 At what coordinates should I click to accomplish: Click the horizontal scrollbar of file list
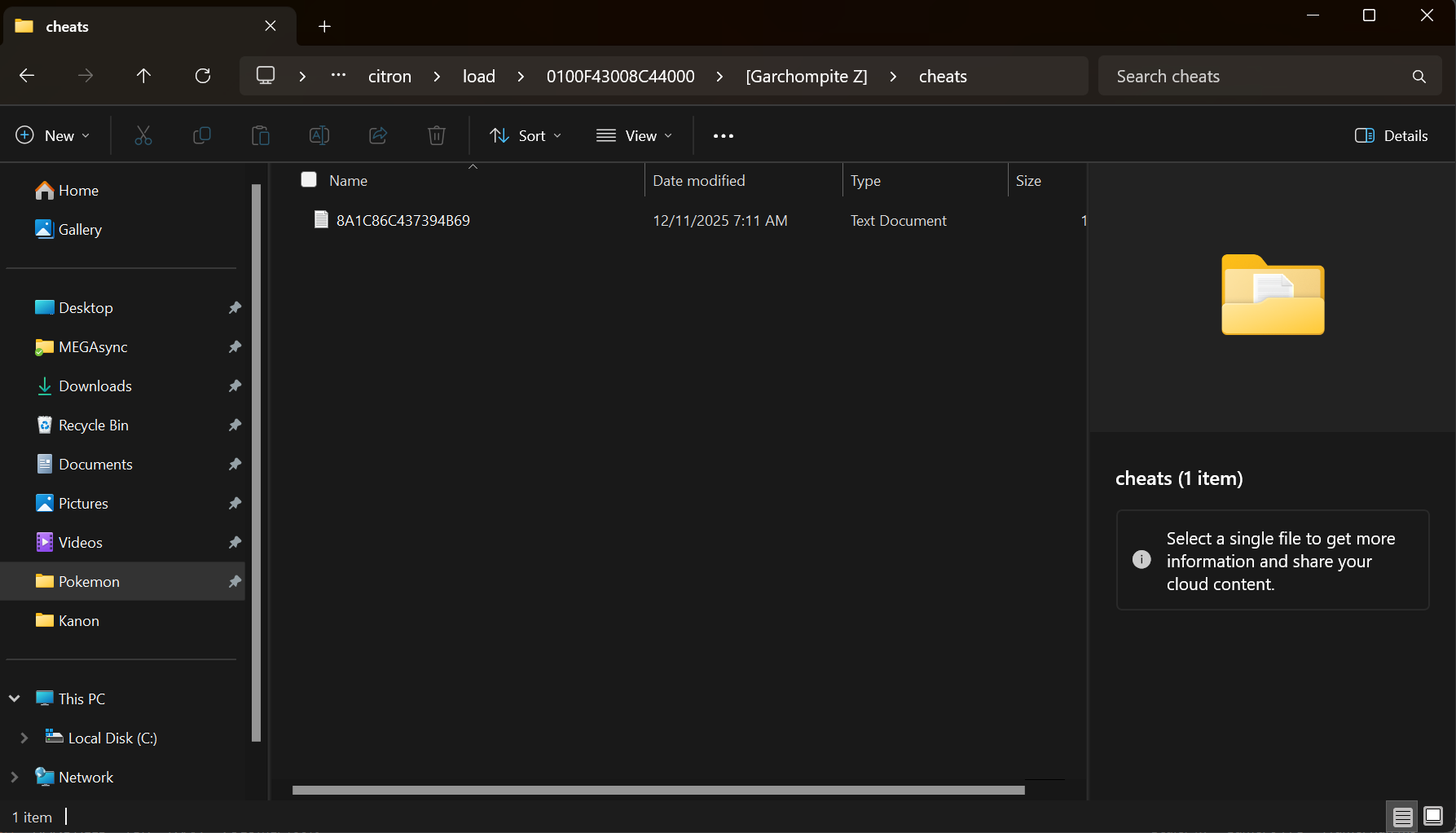[658, 790]
